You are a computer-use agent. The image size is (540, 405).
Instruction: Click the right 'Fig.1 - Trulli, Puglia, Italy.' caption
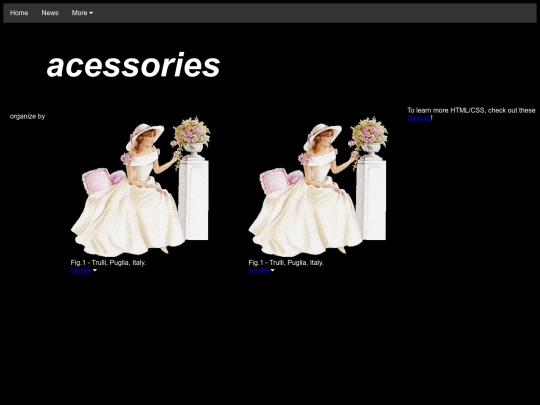(286, 262)
